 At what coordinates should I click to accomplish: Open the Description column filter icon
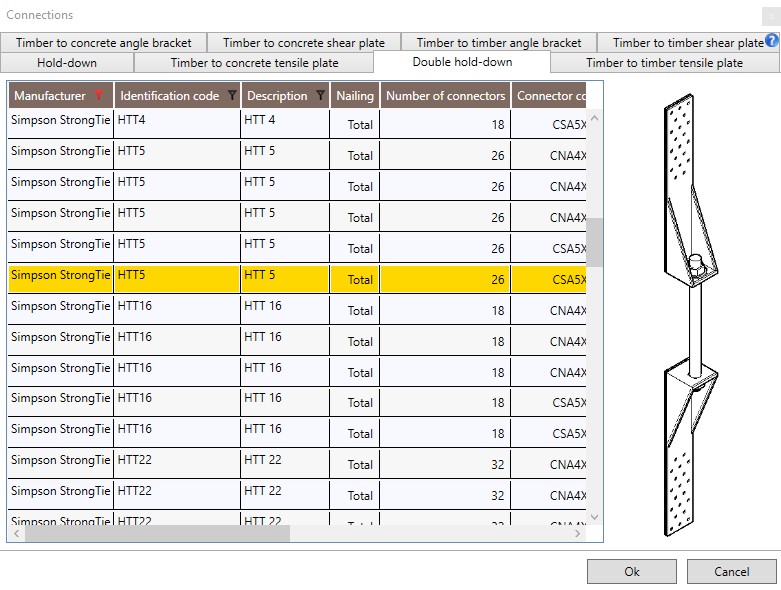pos(320,95)
